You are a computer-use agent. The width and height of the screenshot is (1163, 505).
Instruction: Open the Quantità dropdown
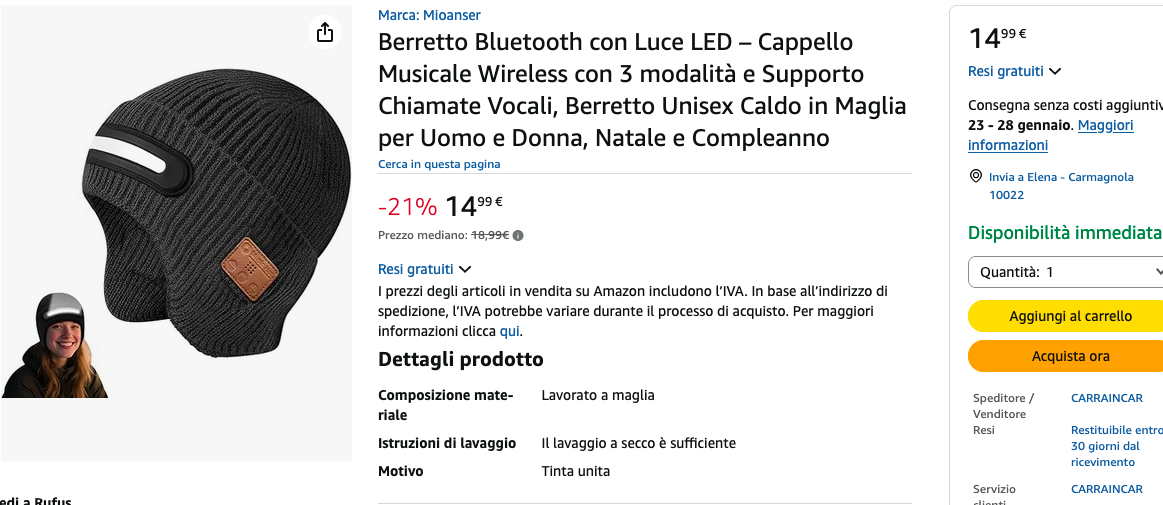click(1067, 272)
